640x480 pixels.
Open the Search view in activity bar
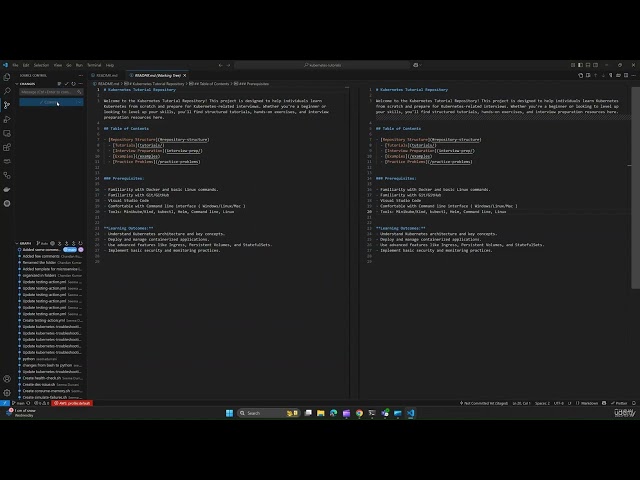point(7,91)
